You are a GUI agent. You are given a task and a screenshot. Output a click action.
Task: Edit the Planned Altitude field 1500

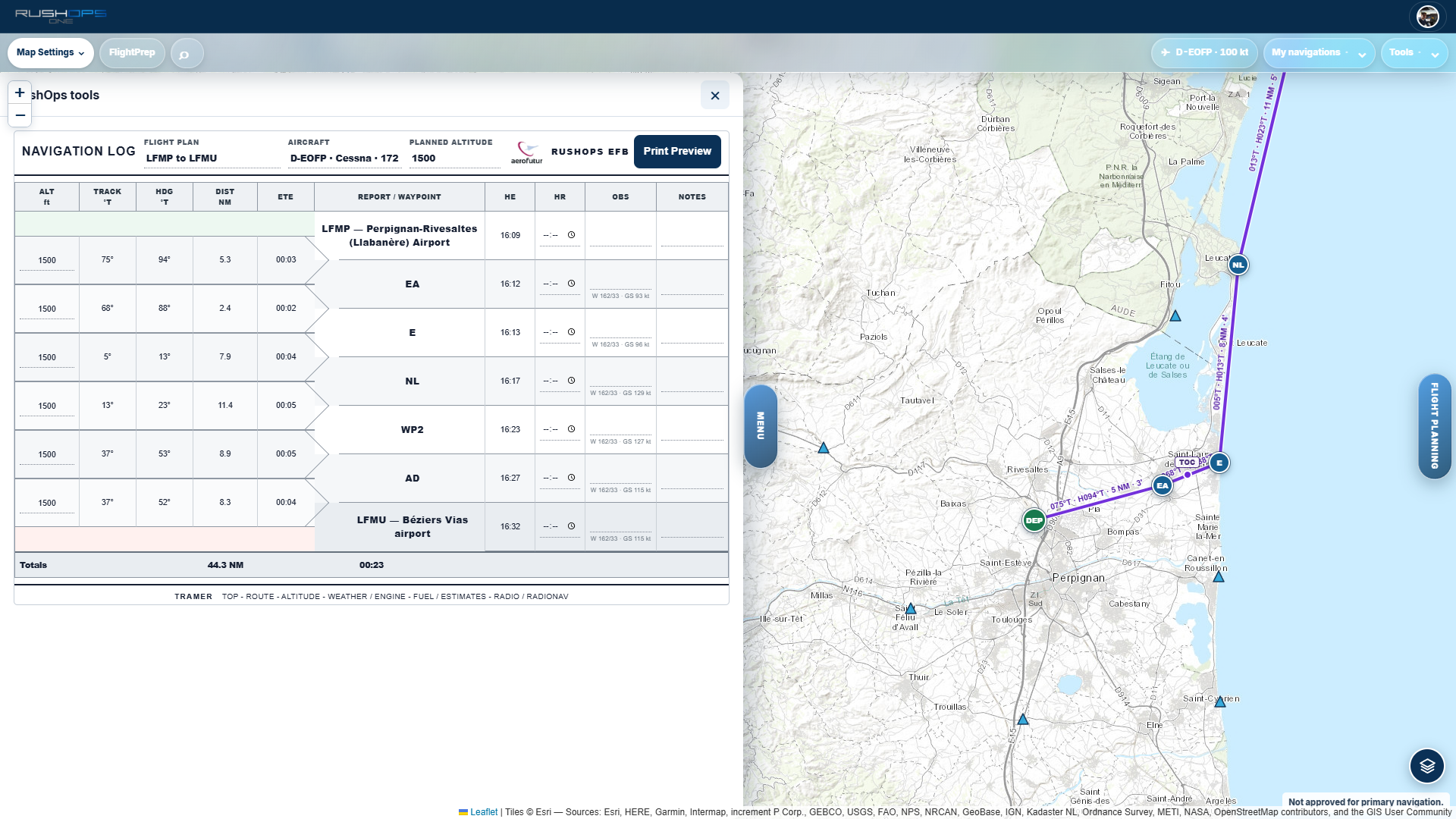click(454, 158)
